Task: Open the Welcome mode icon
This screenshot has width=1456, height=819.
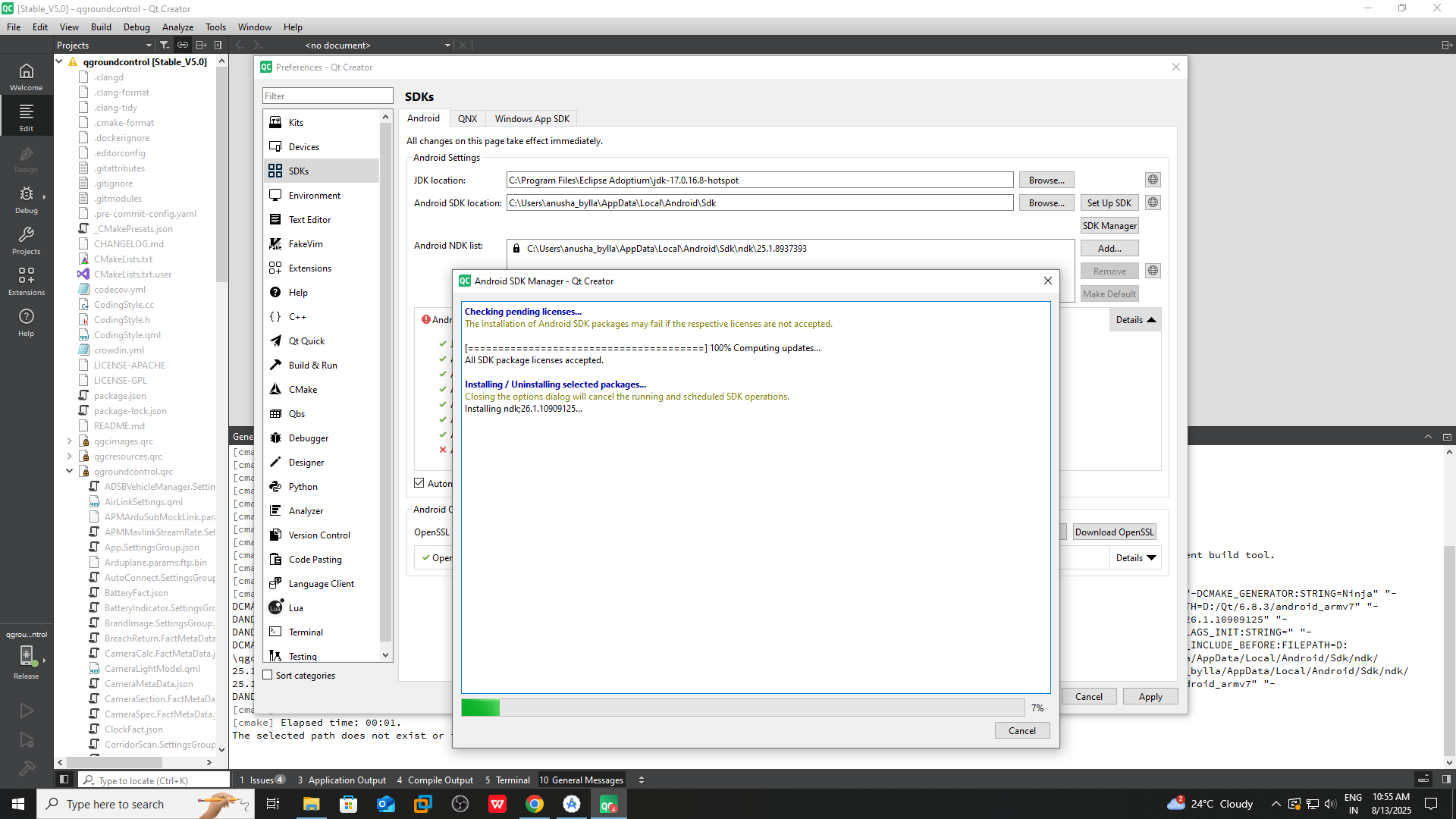Action: (x=26, y=76)
